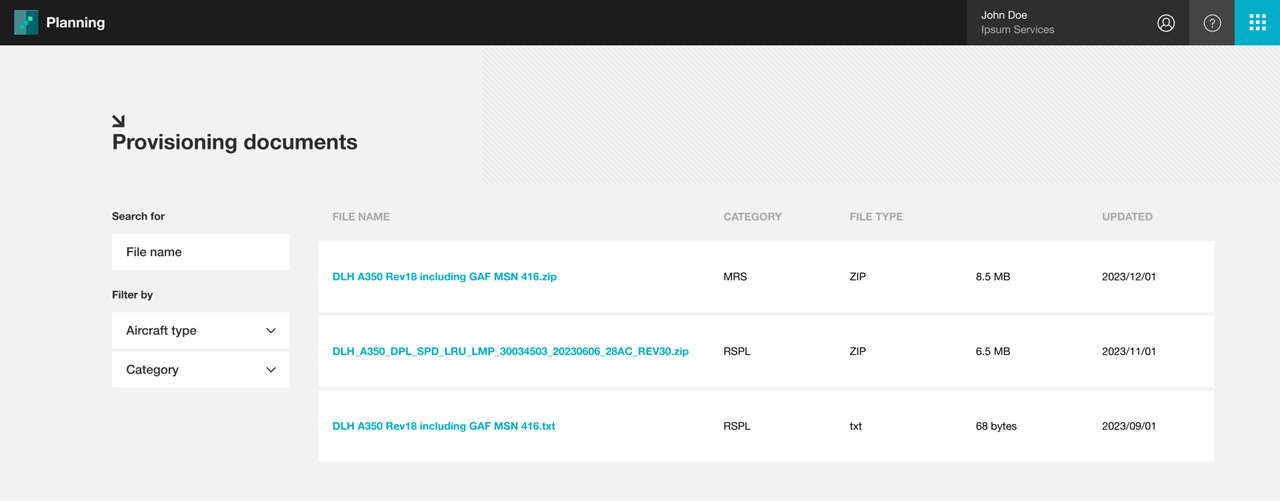Viewport: 1280px width, 501px height.
Task: Open DLH_A350_DPL_SPD_LRU_LMP_30034503 REV30.zip file link
Action: [x=510, y=351]
